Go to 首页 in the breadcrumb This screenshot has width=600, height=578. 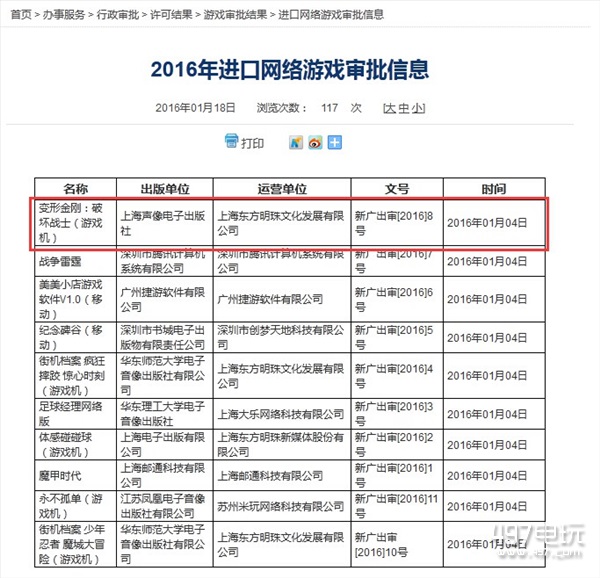coord(21,15)
